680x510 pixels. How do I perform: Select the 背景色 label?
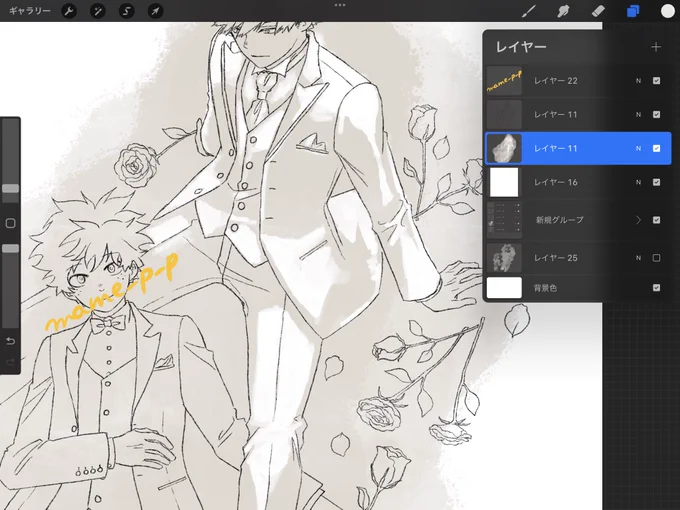pyautogui.click(x=545, y=288)
